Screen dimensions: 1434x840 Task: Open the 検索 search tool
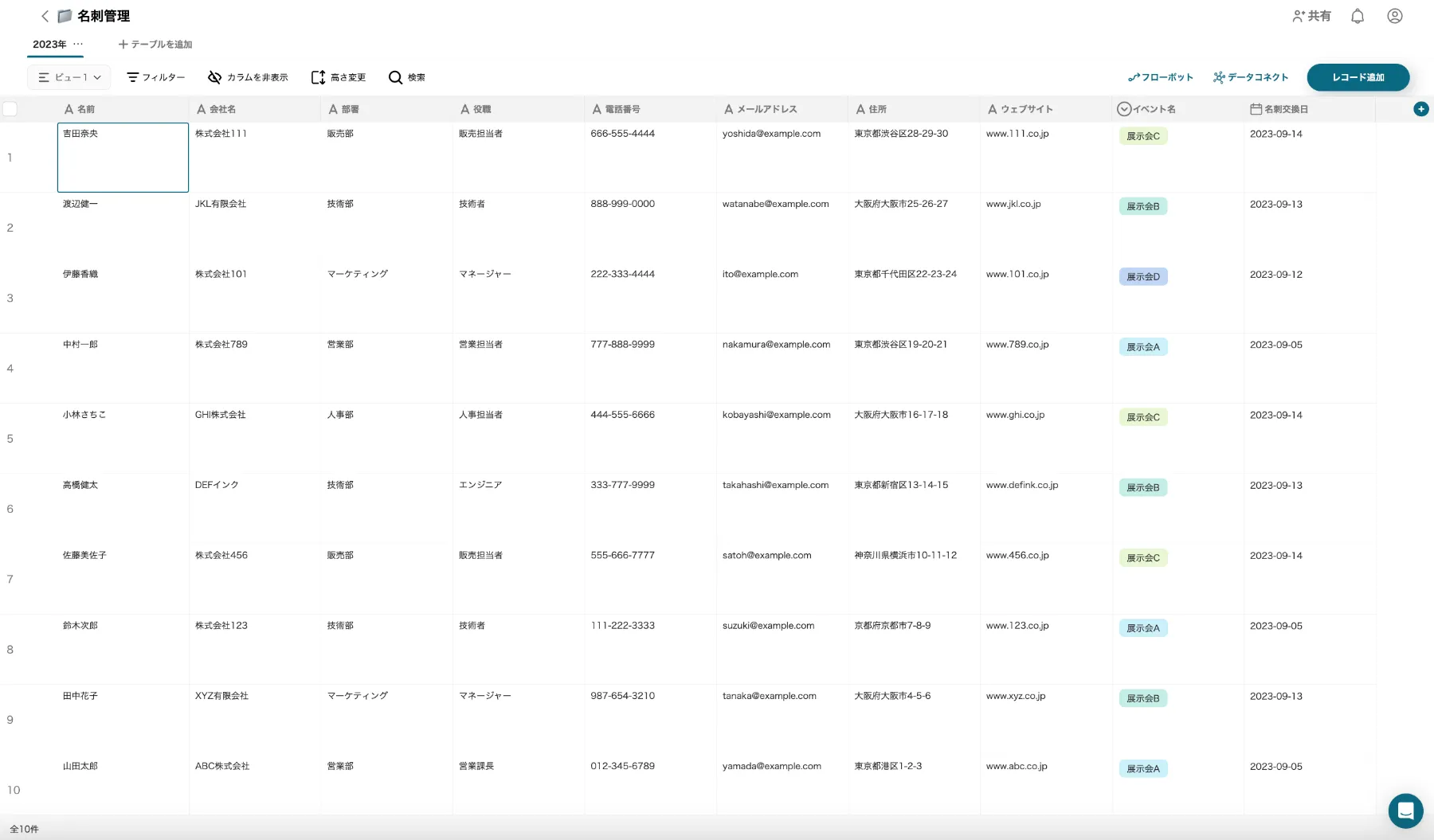pos(407,77)
